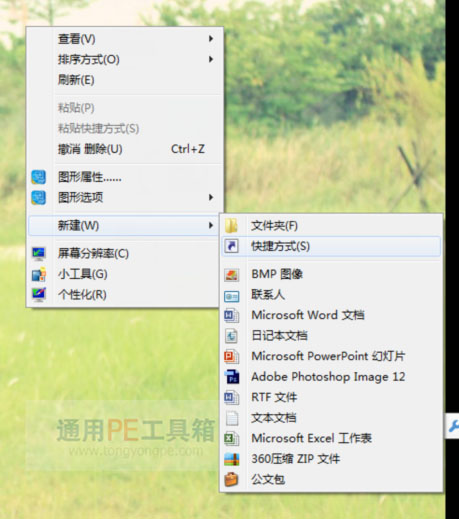Click the Microsoft Word 文档 icon
The width and height of the screenshot is (459, 519).
(231, 315)
